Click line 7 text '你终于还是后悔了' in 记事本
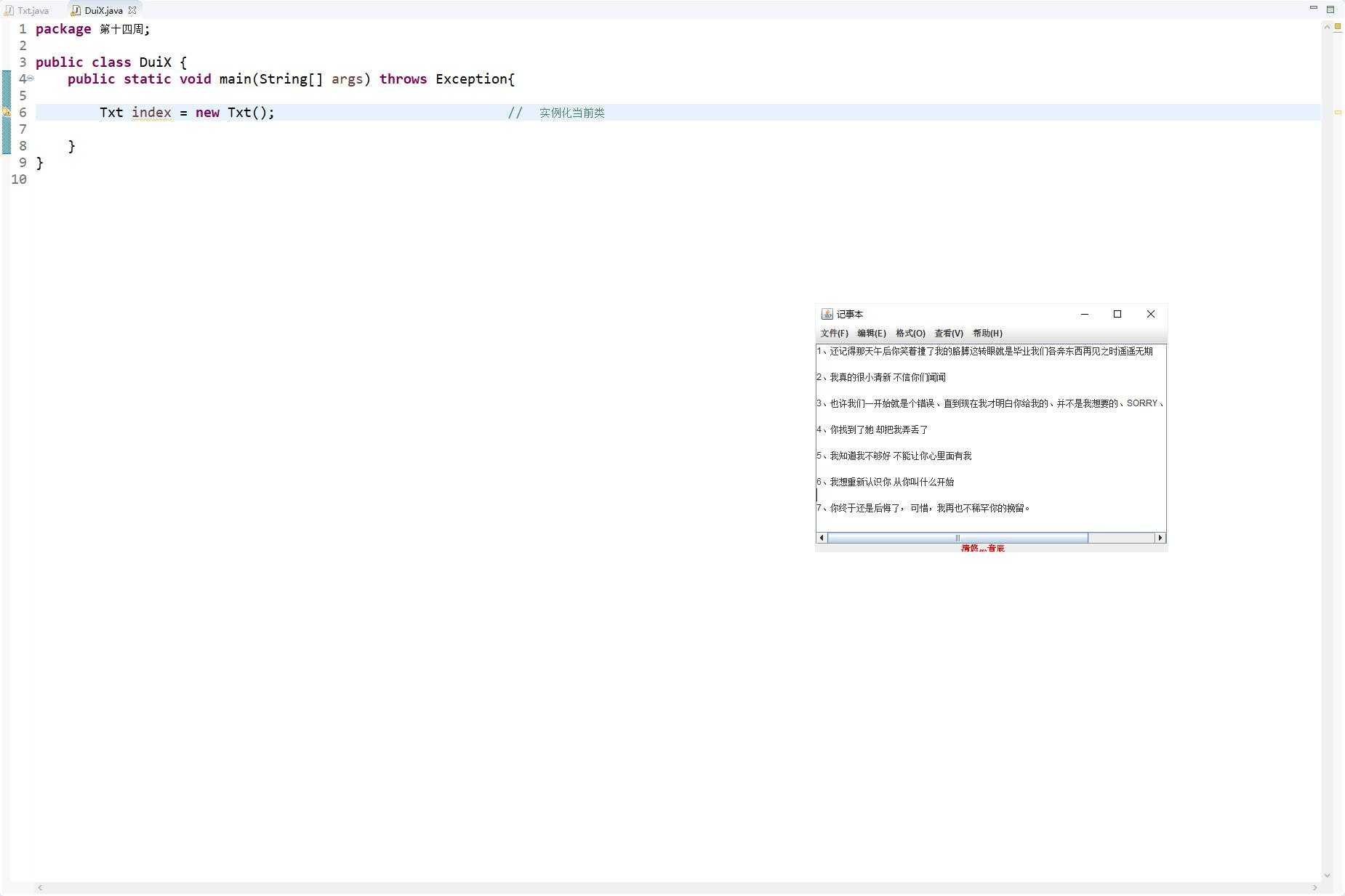1345x896 pixels. [864, 508]
